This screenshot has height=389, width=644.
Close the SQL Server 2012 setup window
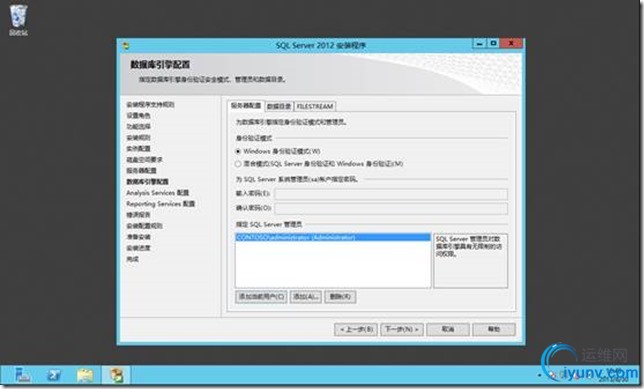pyautogui.click(x=511, y=44)
